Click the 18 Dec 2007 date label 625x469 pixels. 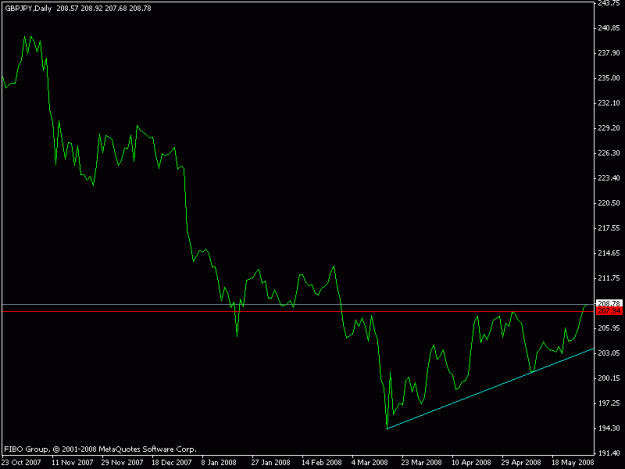(171, 463)
